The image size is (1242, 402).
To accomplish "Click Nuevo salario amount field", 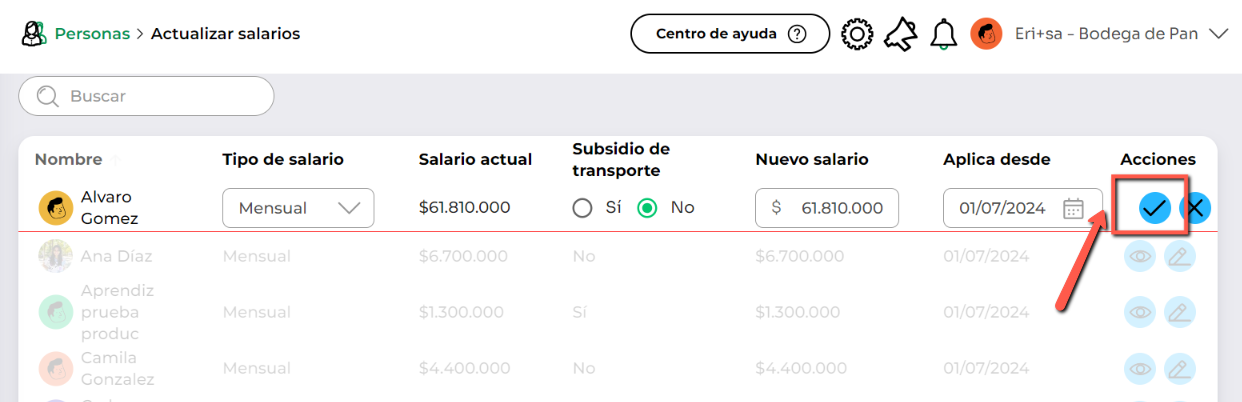I will (x=827, y=208).
